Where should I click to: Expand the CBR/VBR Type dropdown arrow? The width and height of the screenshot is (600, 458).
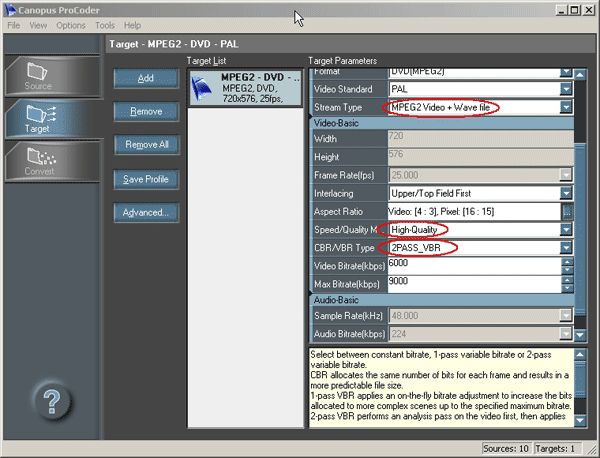pyautogui.click(x=566, y=248)
